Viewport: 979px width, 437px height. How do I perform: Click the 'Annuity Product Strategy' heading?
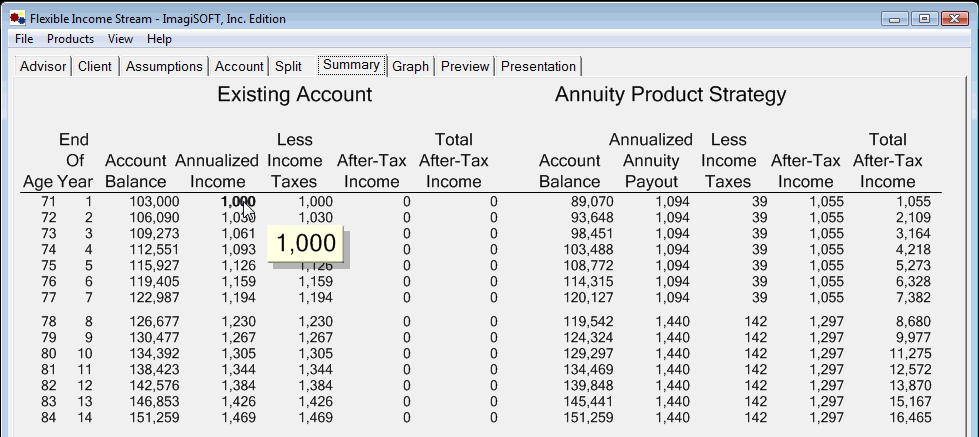click(x=670, y=95)
